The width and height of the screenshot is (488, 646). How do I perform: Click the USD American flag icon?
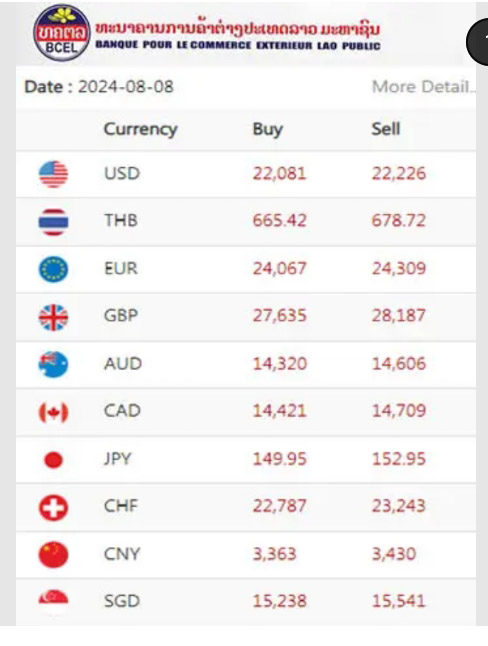point(54,174)
